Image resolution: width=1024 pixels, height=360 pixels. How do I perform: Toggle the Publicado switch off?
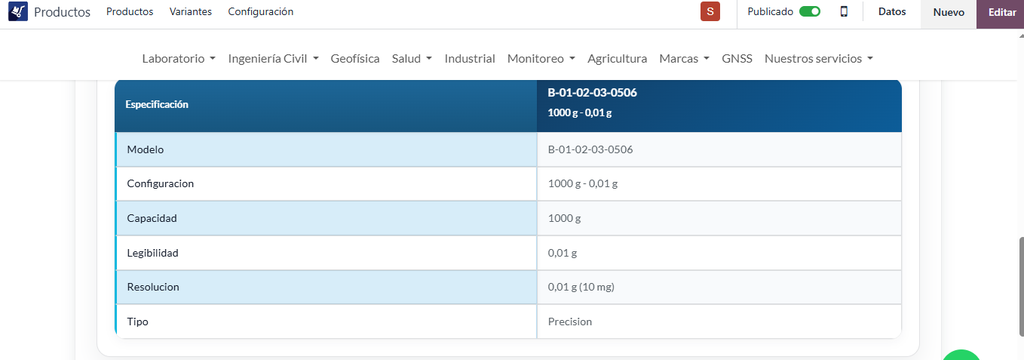(x=810, y=12)
